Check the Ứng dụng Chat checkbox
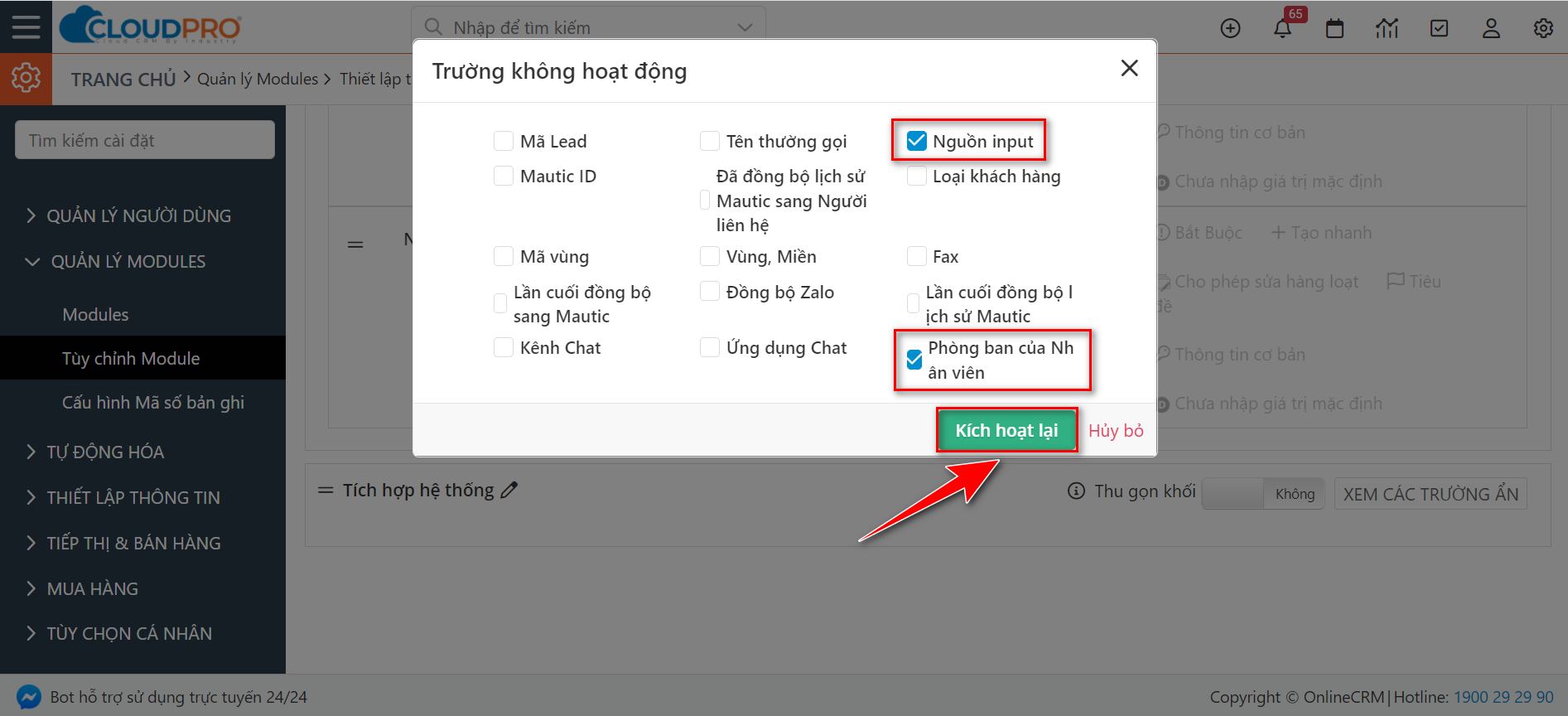 pos(710,347)
